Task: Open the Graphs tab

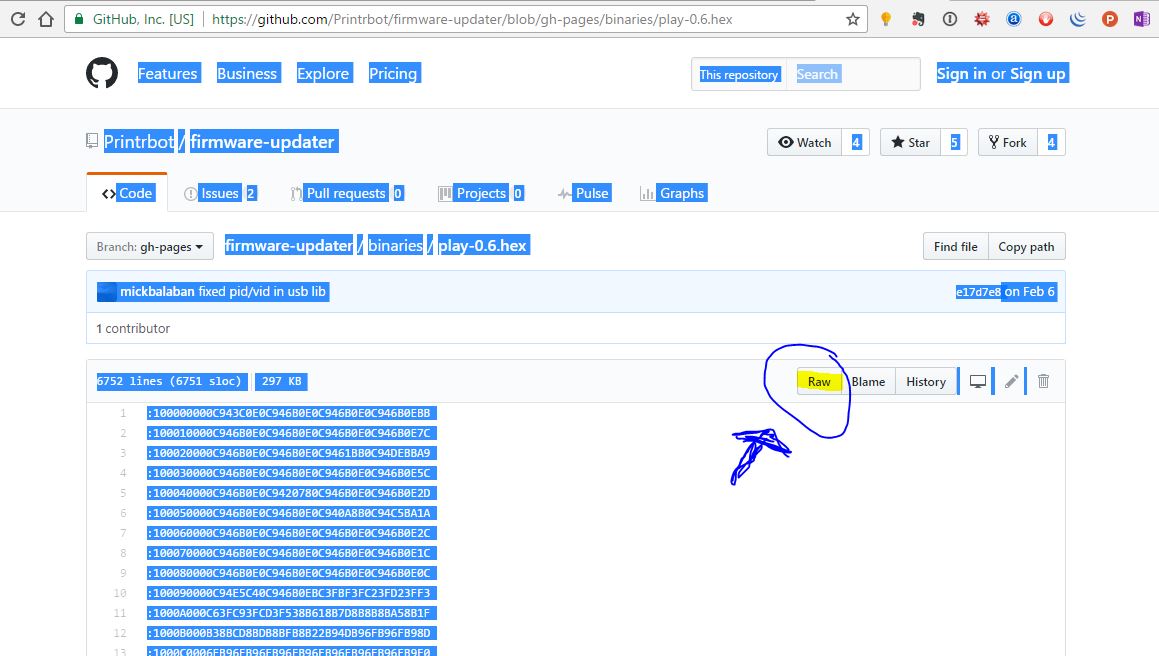Action: click(673, 193)
